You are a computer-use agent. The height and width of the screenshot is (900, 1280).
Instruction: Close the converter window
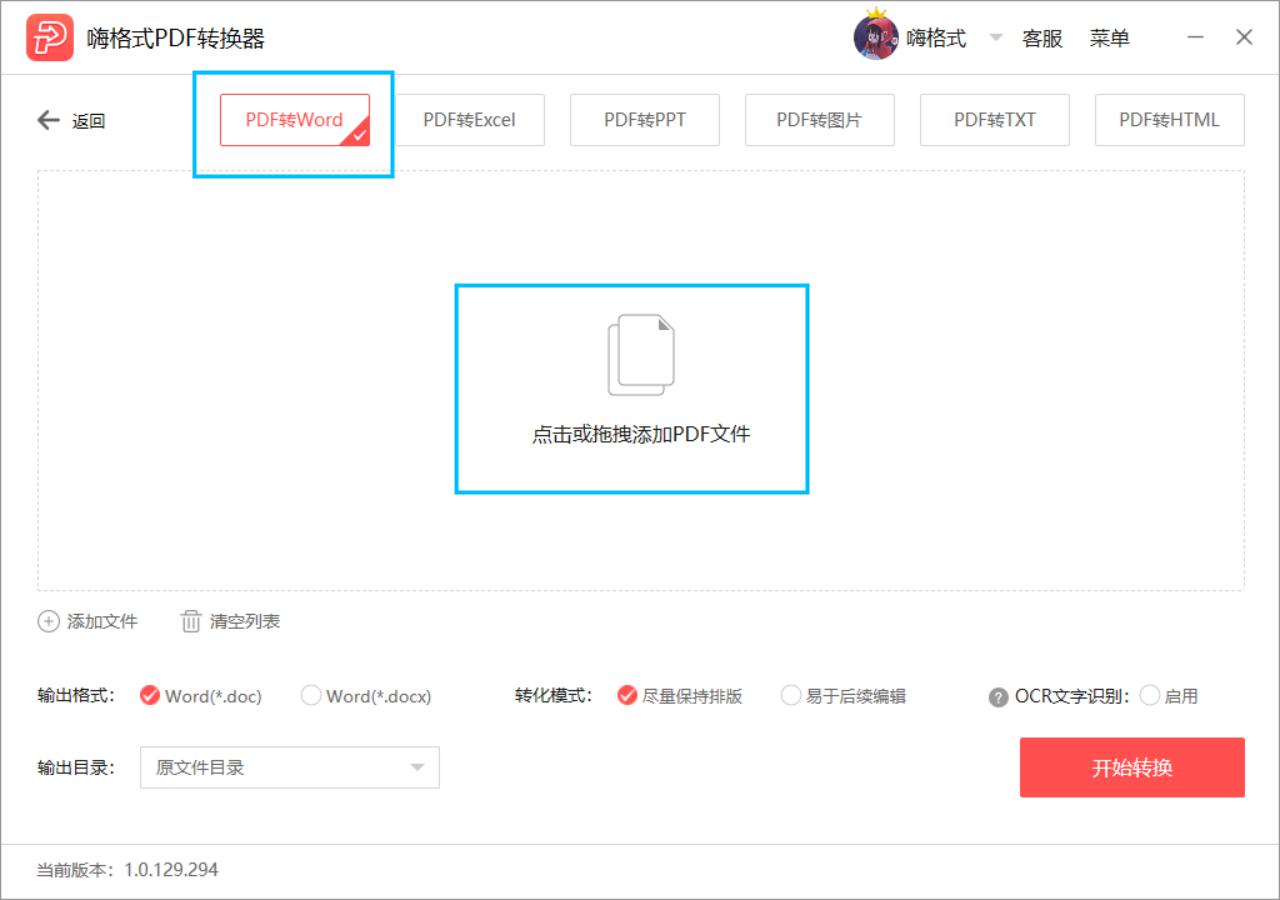pos(1244,37)
